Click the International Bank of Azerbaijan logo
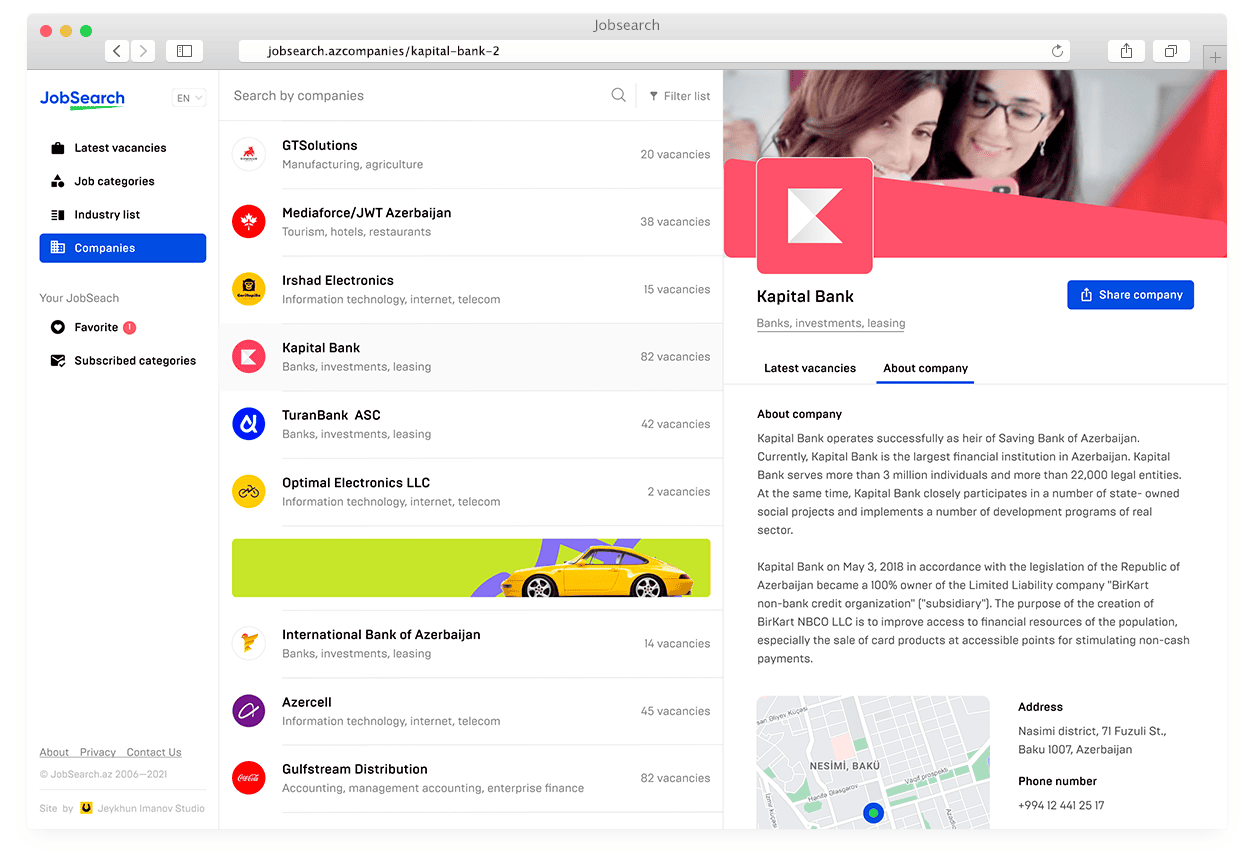The width and height of the screenshot is (1254, 866). [x=249, y=644]
